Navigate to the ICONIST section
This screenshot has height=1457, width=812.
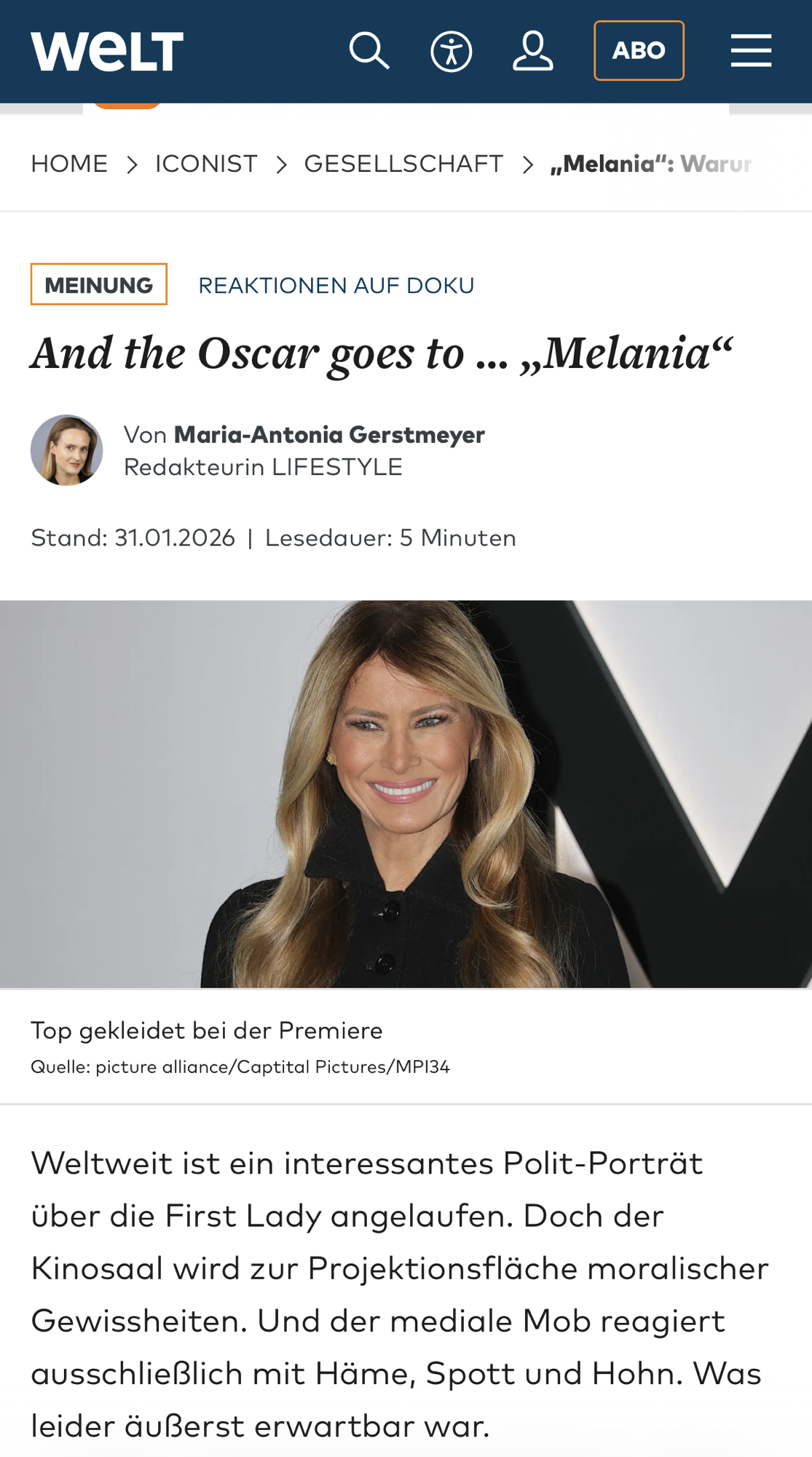pyautogui.click(x=206, y=164)
